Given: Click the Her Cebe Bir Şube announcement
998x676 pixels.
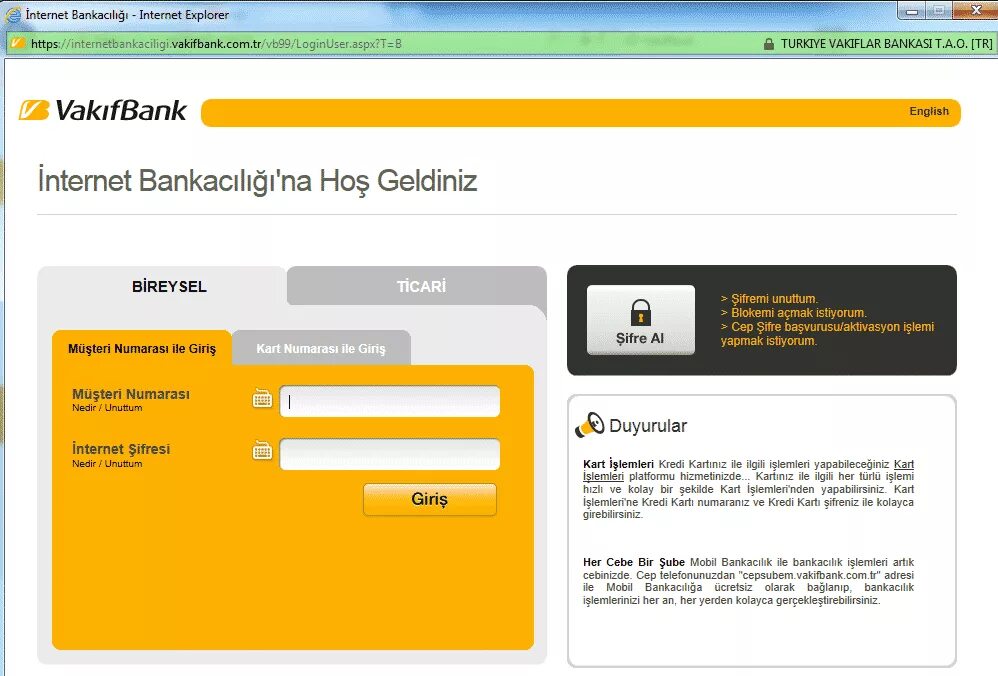Looking at the screenshot, I should point(748,581).
